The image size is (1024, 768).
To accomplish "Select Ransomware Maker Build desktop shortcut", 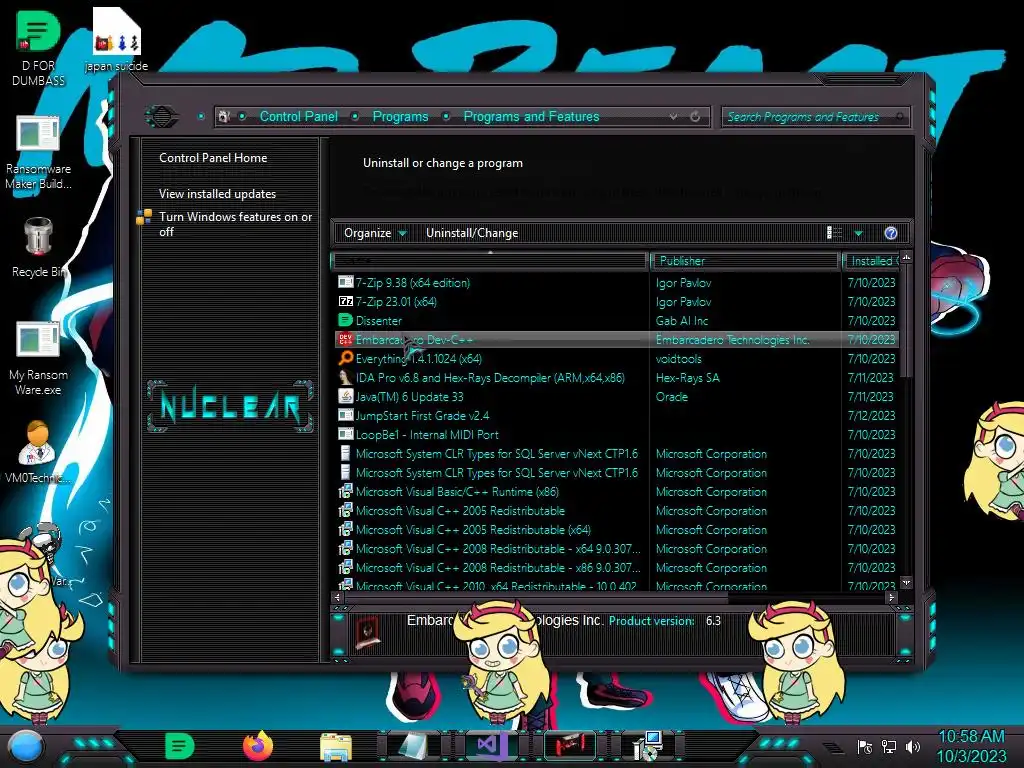I will (x=38, y=153).
